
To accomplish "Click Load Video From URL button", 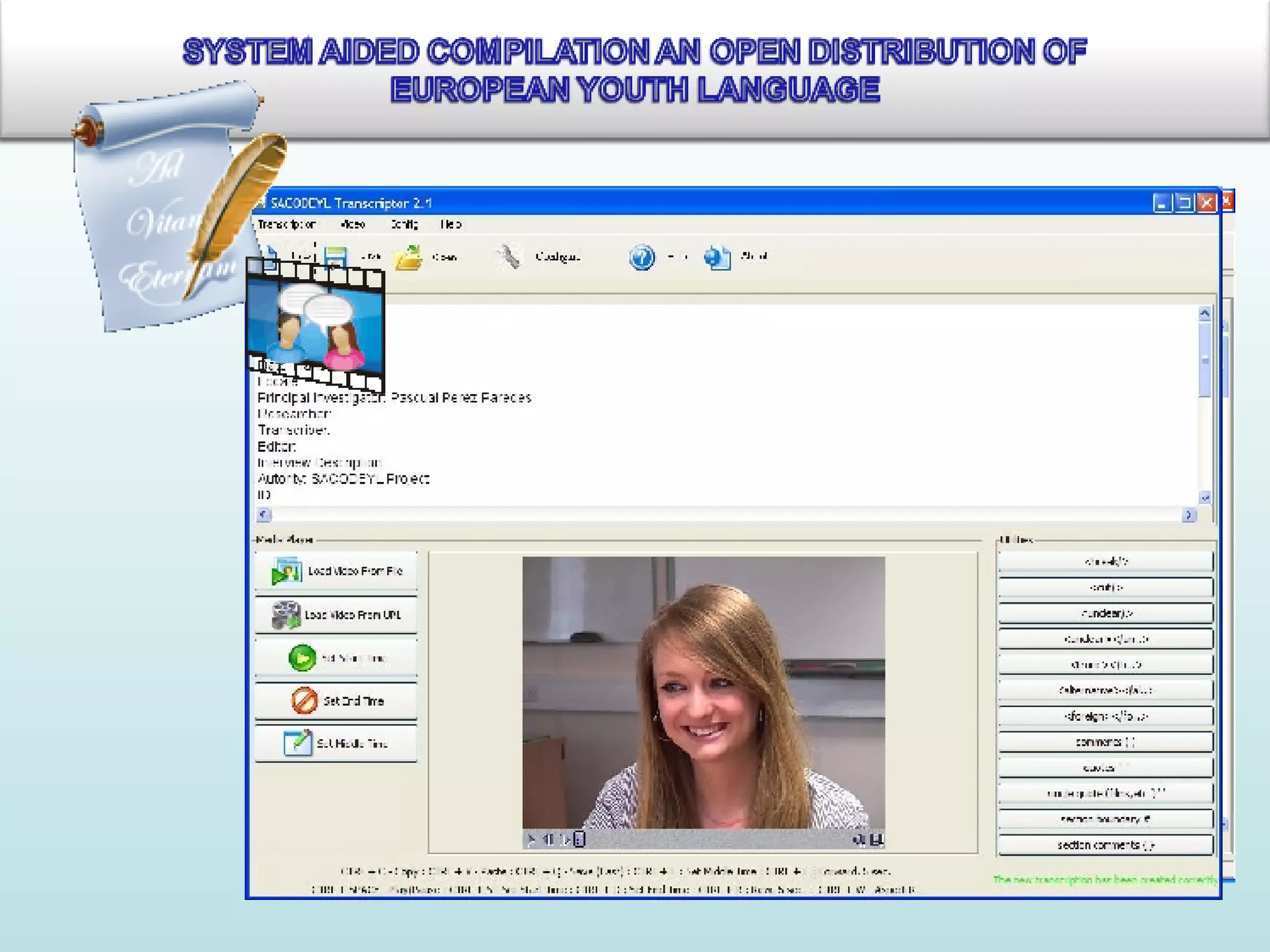I will coord(336,614).
